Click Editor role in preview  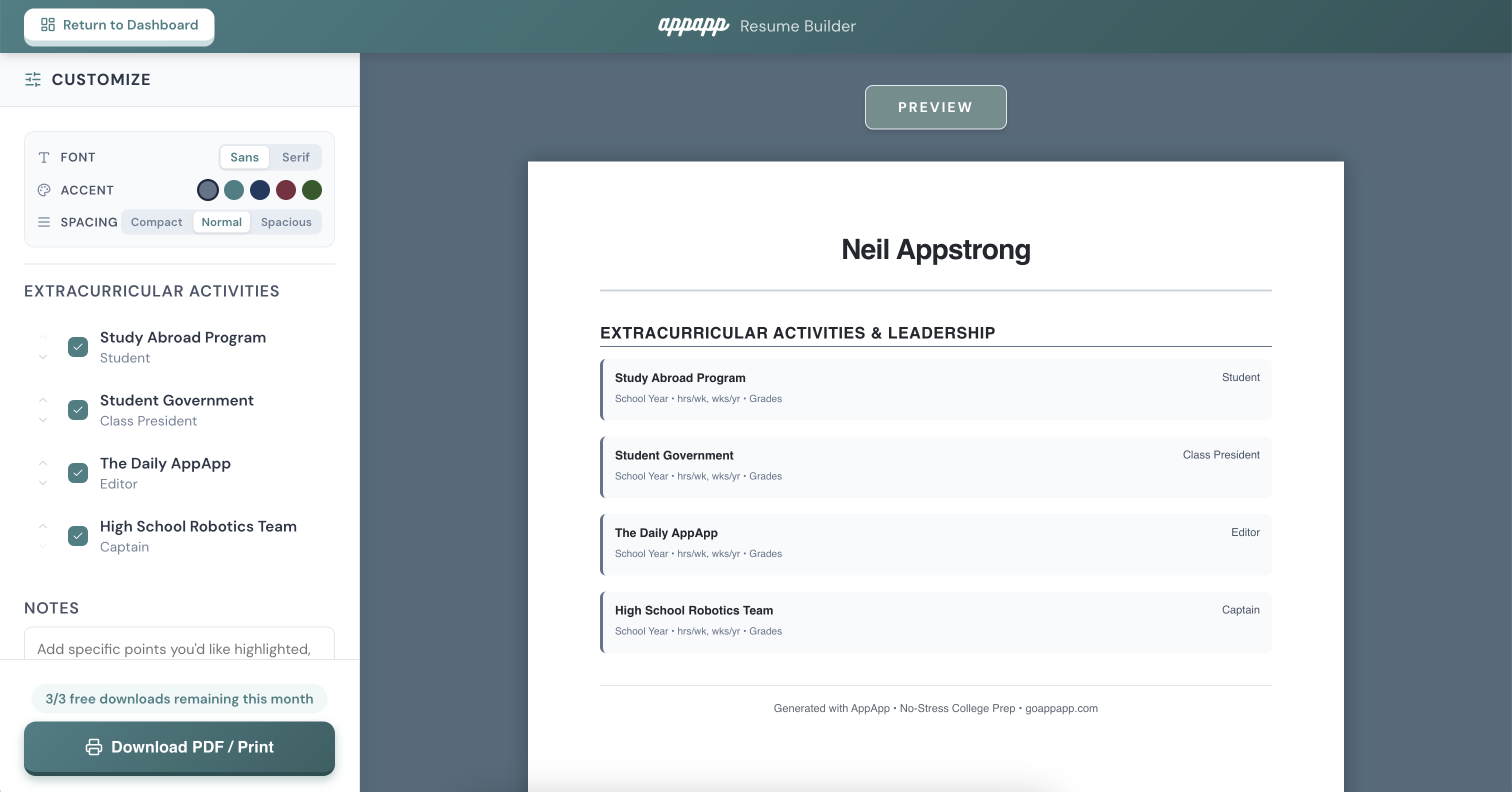(x=1245, y=532)
